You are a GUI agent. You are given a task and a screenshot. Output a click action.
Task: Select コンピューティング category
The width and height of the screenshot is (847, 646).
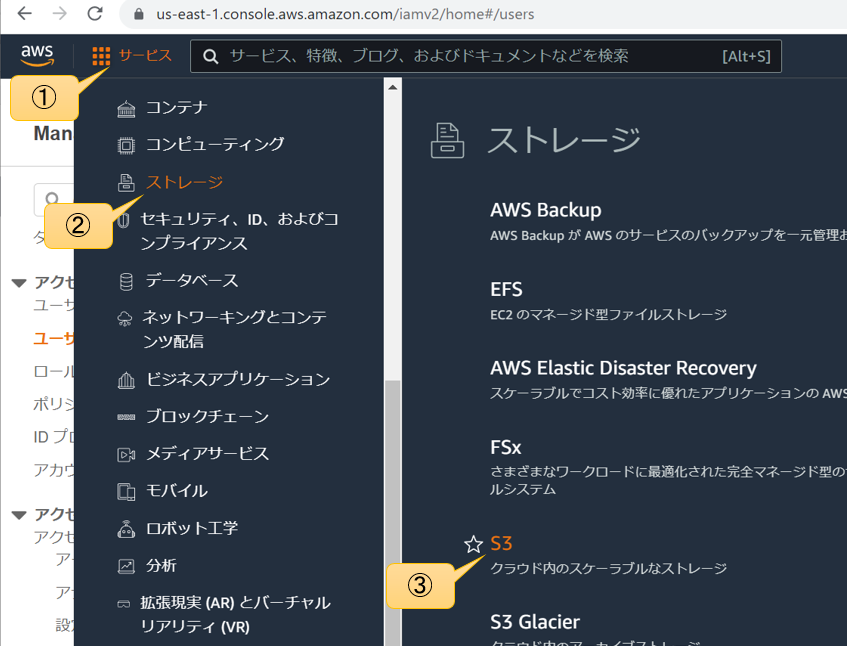(215, 144)
